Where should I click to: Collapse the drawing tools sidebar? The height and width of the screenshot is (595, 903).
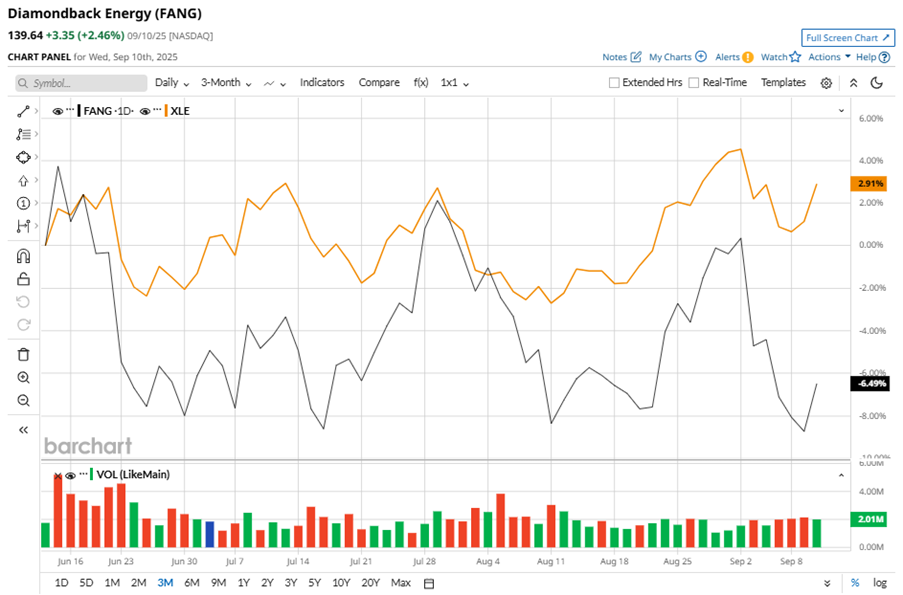pyautogui.click(x=23, y=430)
